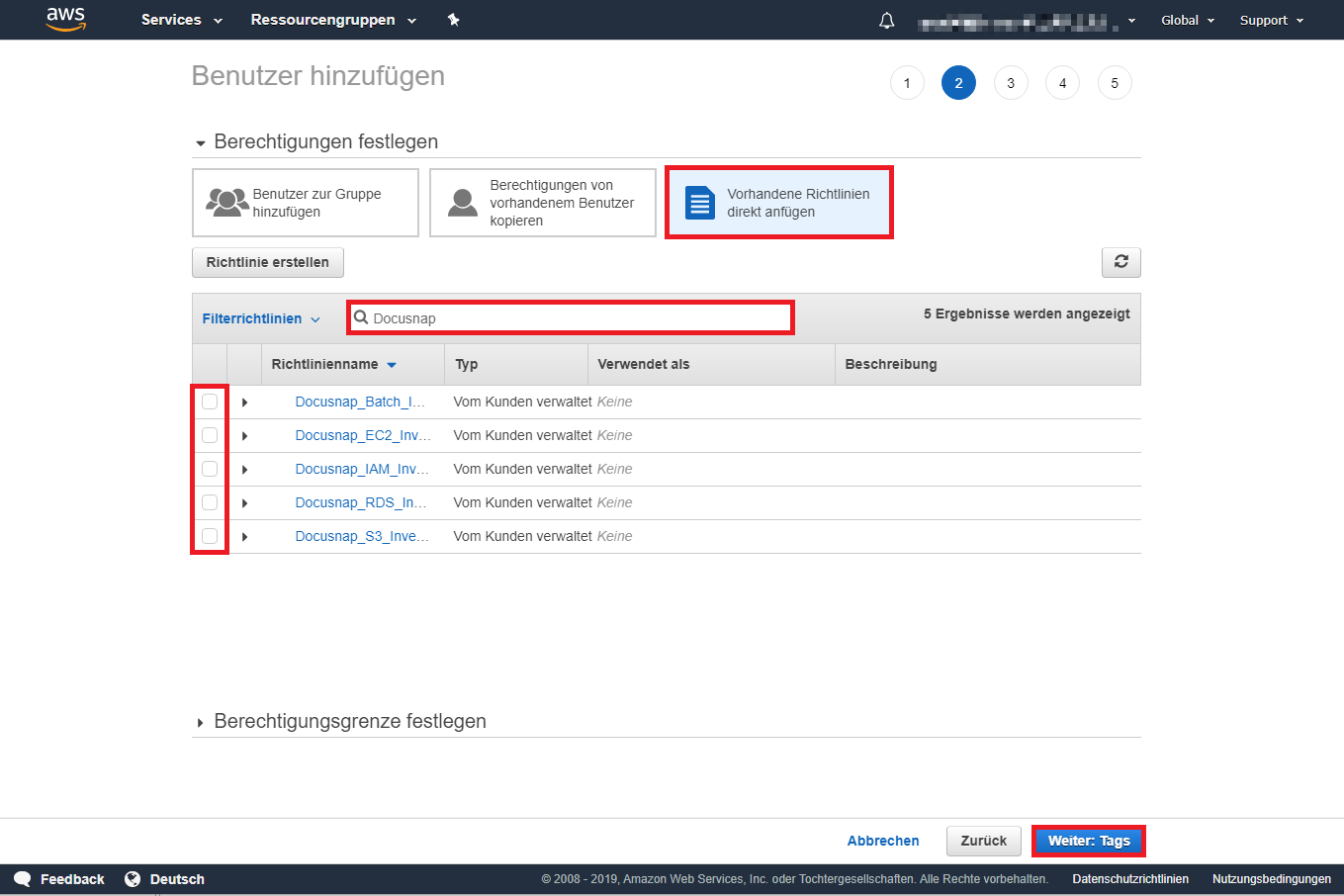Image resolution: width=1344 pixels, height=896 pixels.
Task: Expand the Docusnap_RDS_In… row details
Action: coord(244,503)
